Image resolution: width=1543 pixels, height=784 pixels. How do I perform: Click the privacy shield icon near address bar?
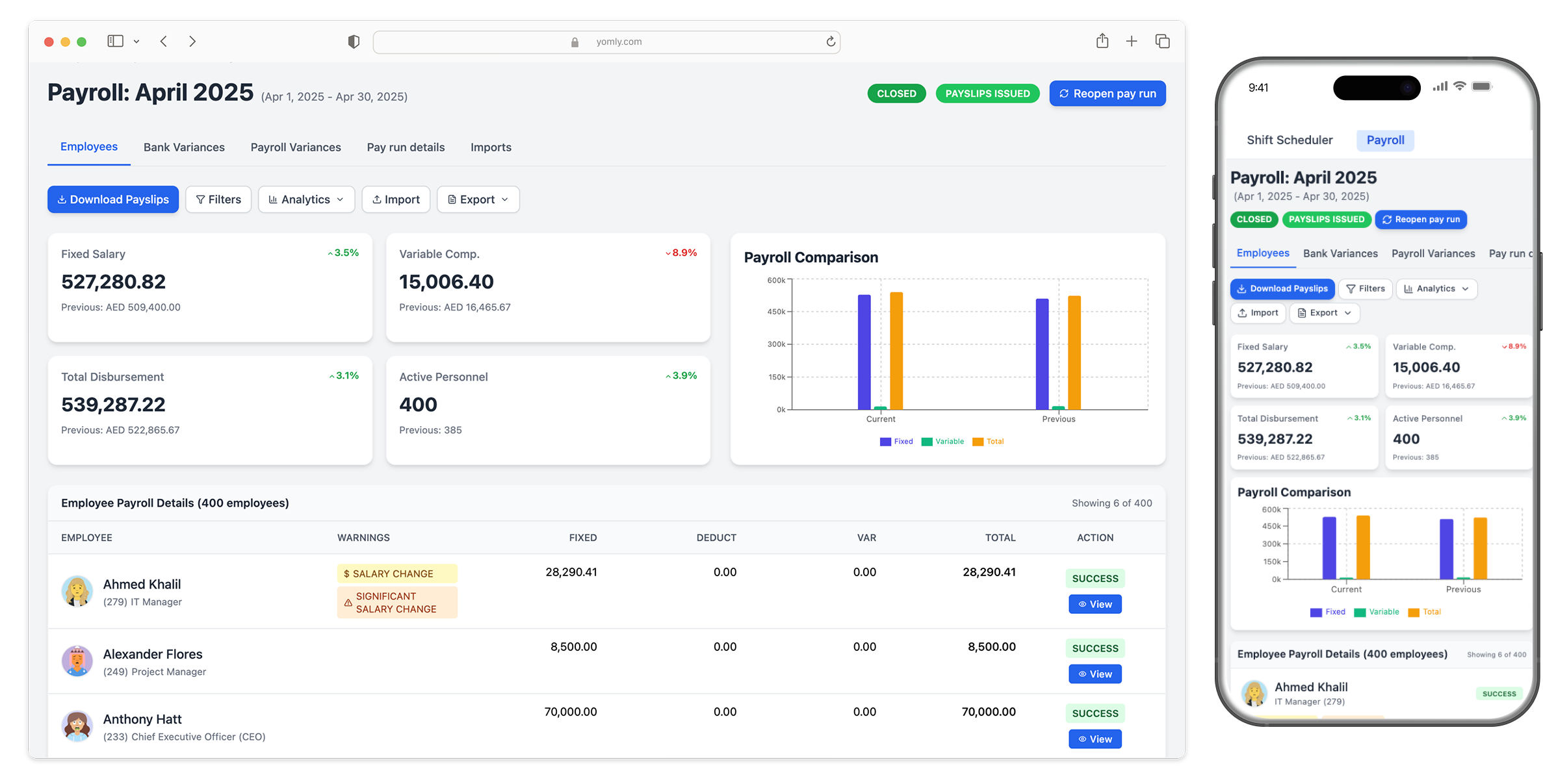(x=354, y=42)
